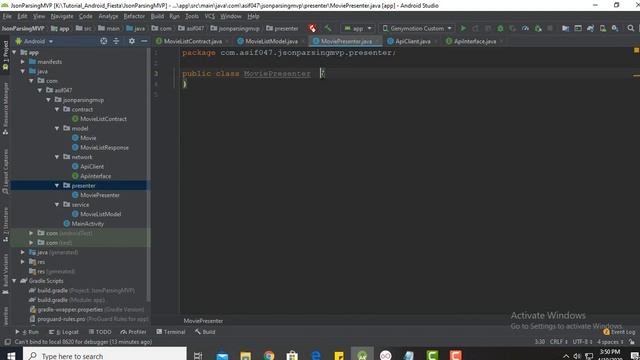
Task: Click the UTF-8 encoding in status bar
Action: point(582,342)
